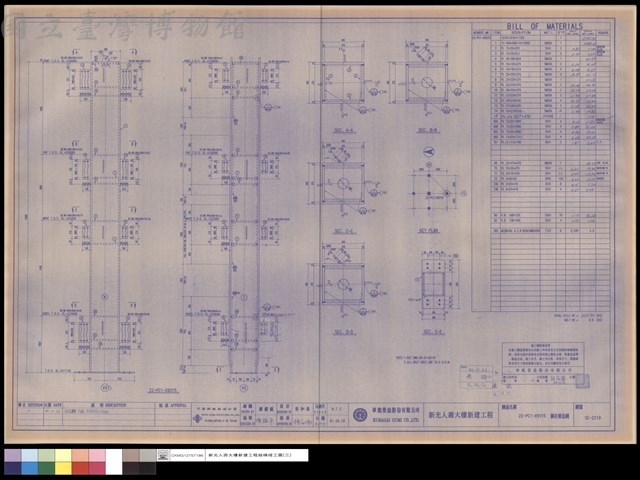The height and width of the screenshot is (480, 640).
Task: Select the red swatch on color chart
Action: [x=80, y=468]
